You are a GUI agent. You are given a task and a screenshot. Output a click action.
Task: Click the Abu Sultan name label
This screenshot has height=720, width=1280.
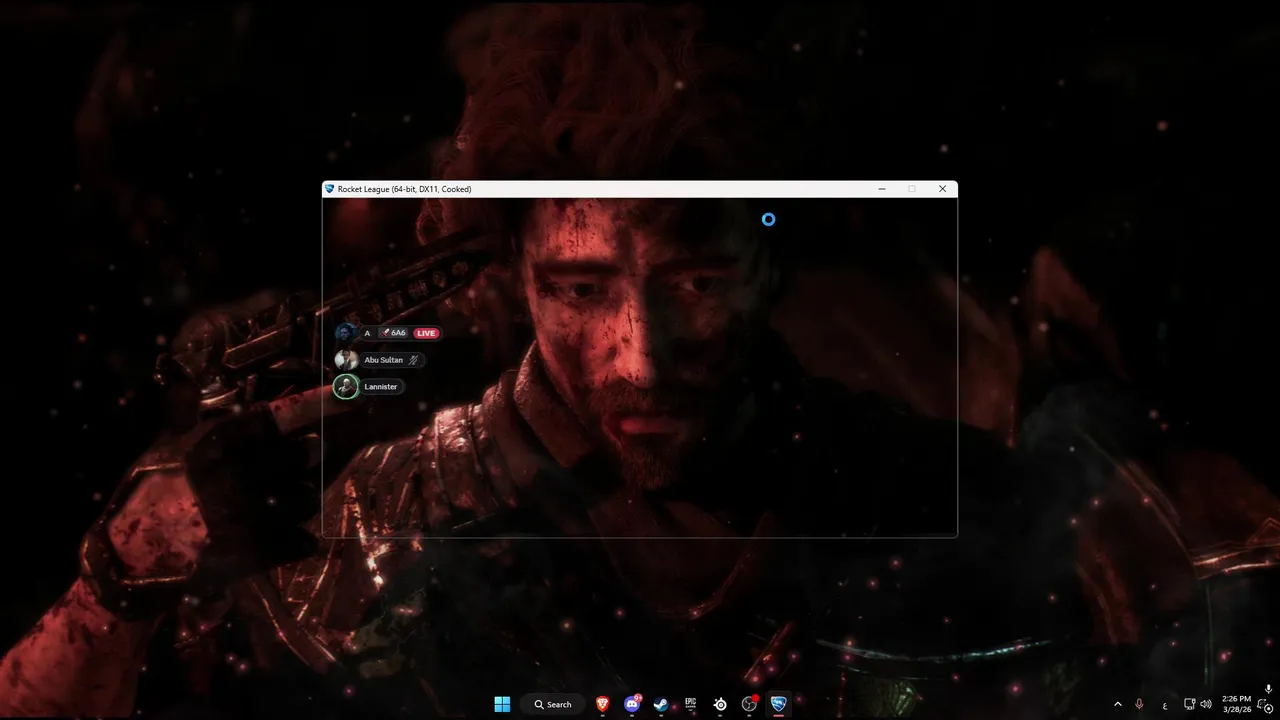(384, 360)
